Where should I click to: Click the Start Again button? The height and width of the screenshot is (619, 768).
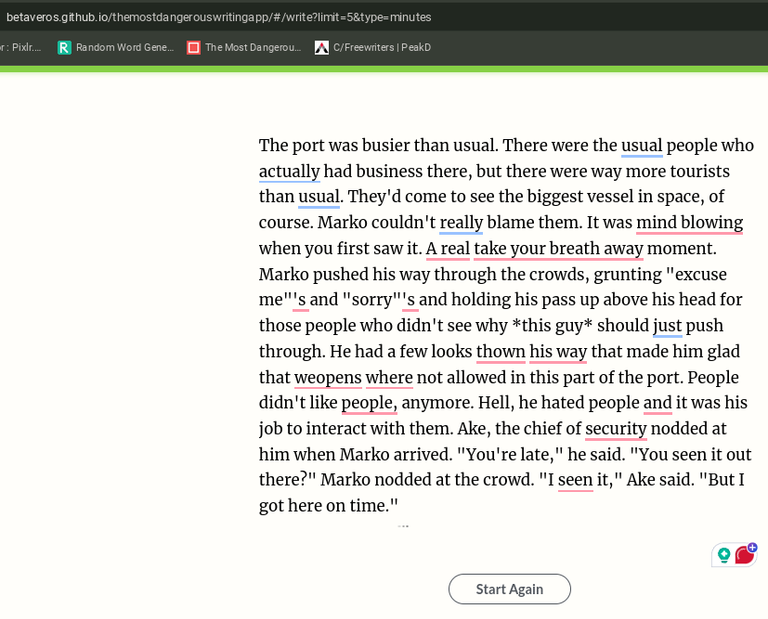point(509,589)
